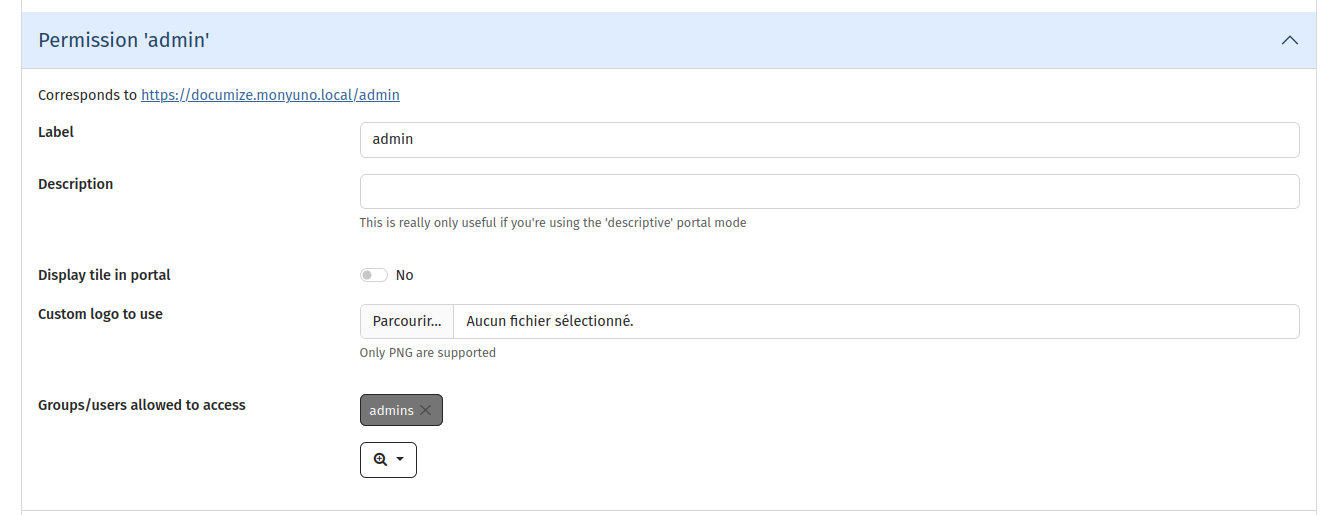Click the 'descriptive' portal mode hint text

[552, 223]
